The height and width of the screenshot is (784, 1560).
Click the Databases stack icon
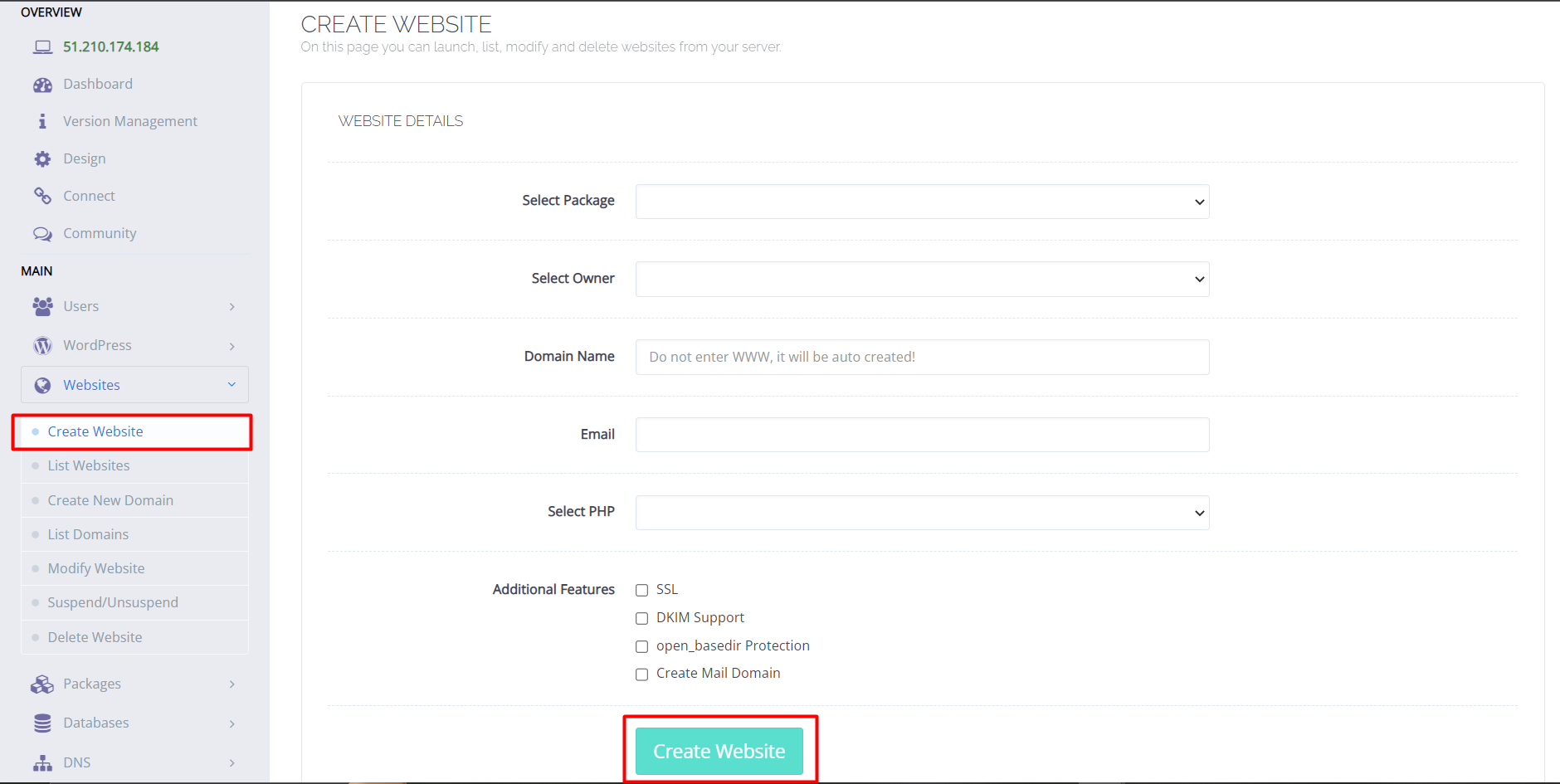pyautogui.click(x=42, y=723)
